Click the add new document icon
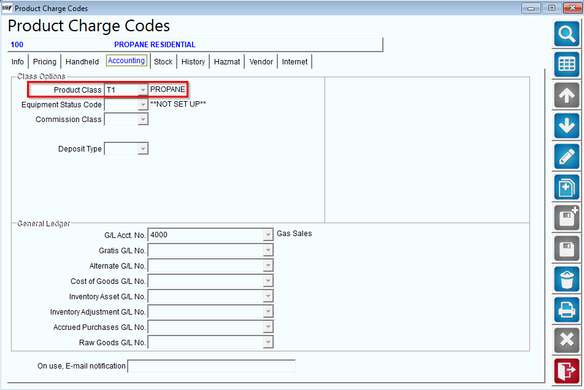This screenshot has width=584, height=390. 566,187
